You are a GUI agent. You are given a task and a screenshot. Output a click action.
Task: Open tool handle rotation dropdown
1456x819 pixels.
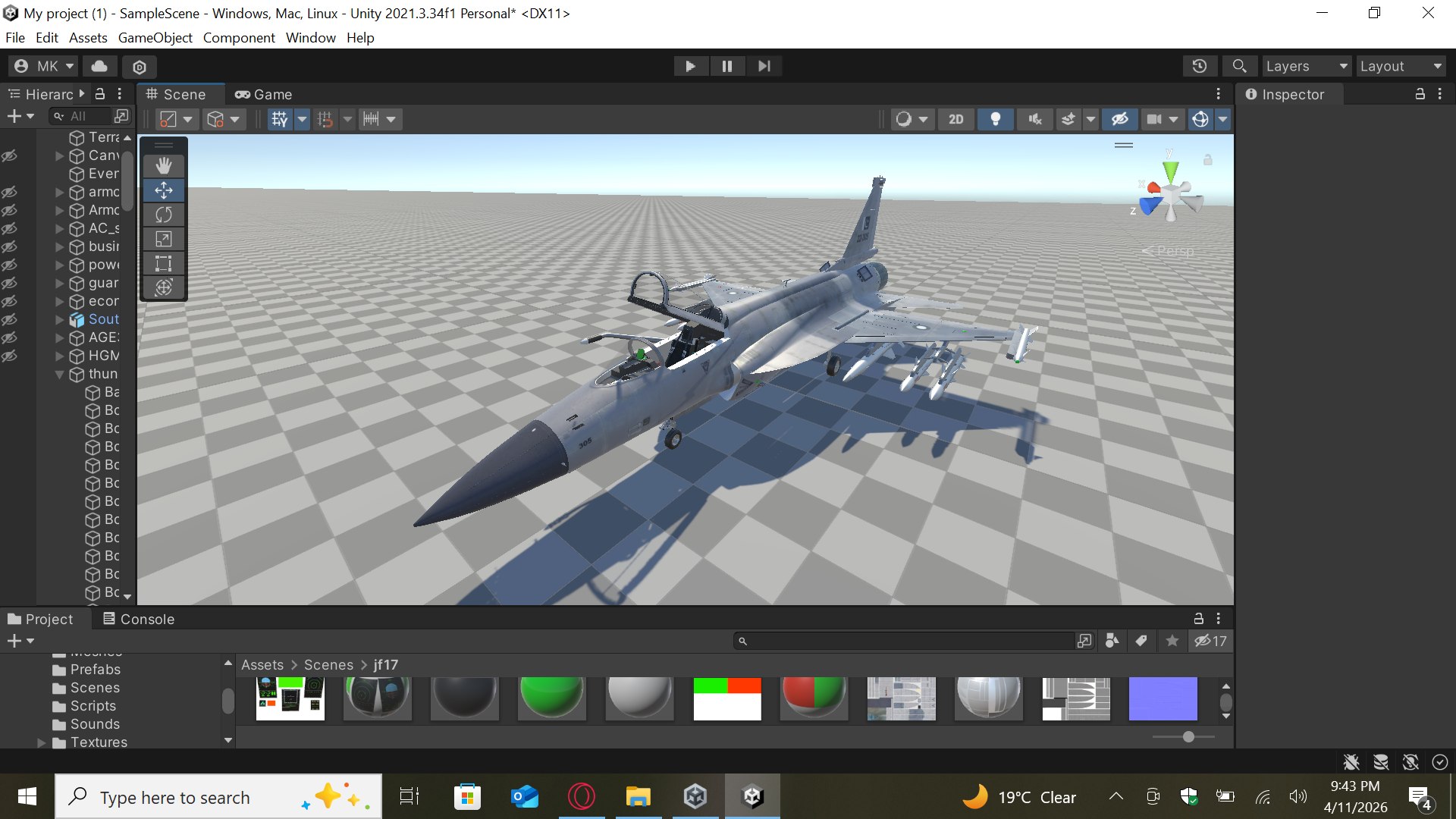coord(224,119)
